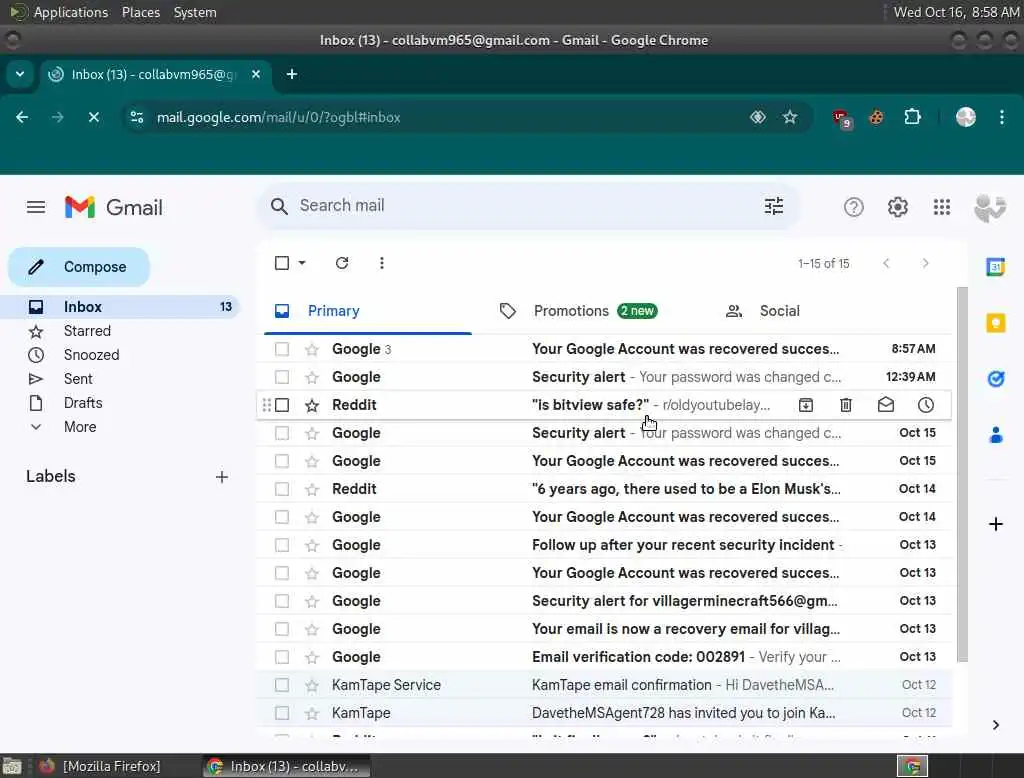The width and height of the screenshot is (1024, 778).
Task: Switch to the Promotions tab
Action: [578, 311]
